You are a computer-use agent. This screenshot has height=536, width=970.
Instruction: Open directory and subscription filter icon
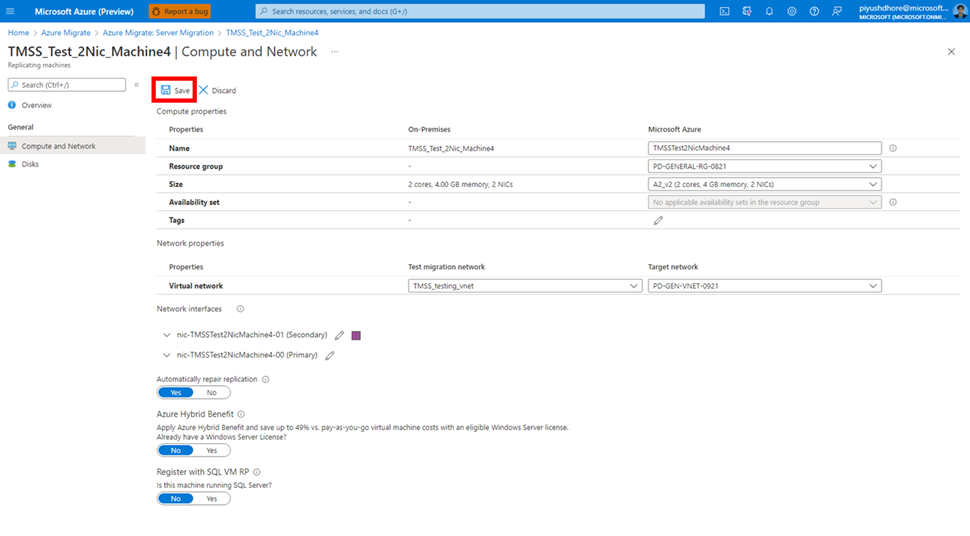(747, 11)
